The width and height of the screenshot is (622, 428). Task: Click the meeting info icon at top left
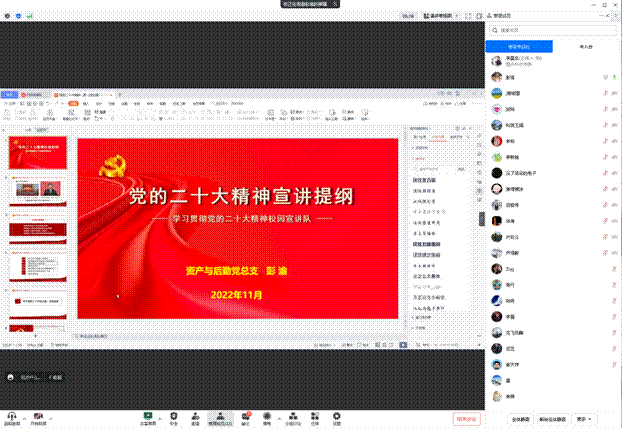click(x=7, y=16)
